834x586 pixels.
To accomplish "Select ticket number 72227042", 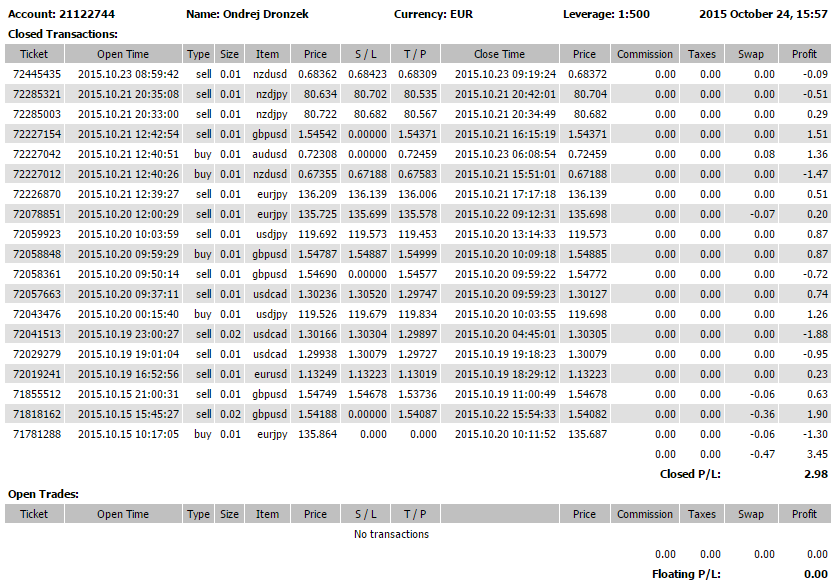I will 37,154.
